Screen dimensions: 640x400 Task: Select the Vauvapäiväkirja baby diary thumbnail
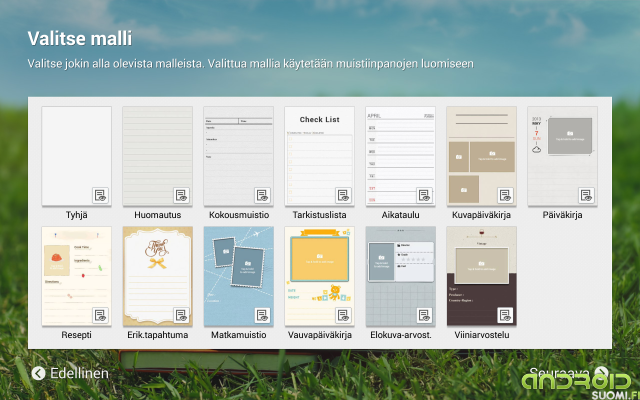[320, 276]
